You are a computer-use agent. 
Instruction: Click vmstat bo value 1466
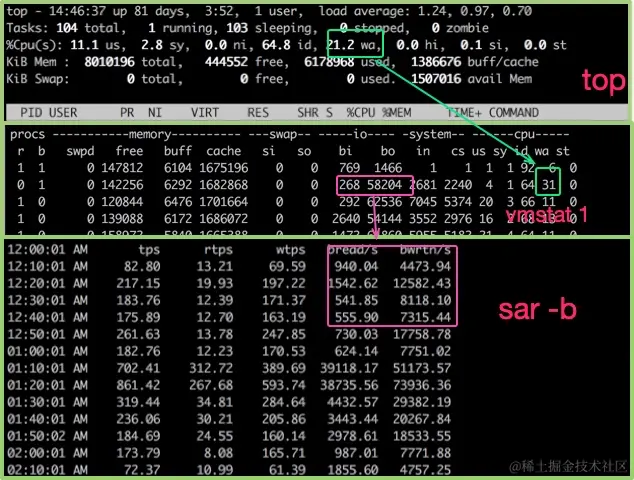pos(388,168)
